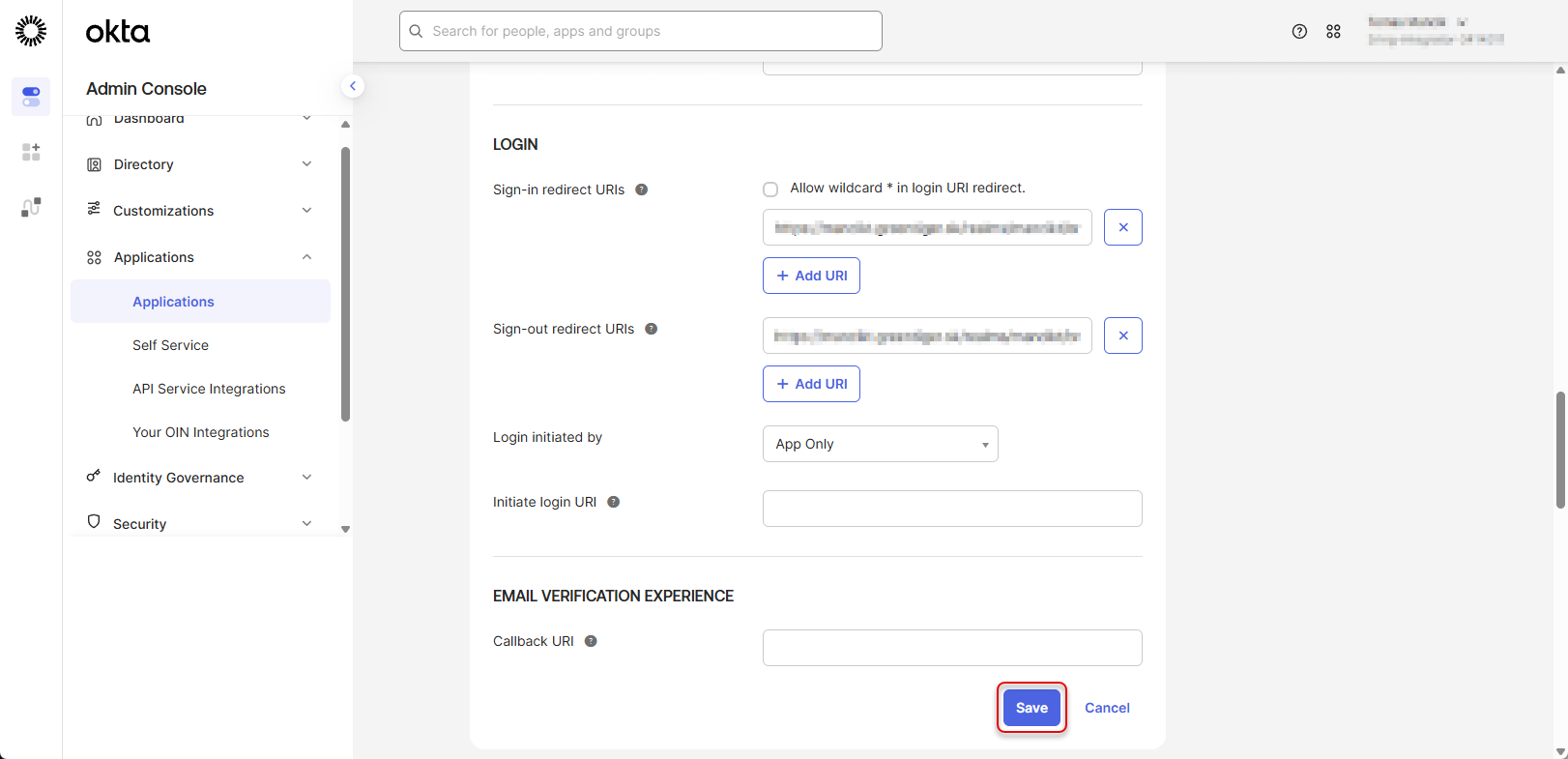Click the Callback URI input field
Screen dimensions: 1568x759
pos(952,648)
